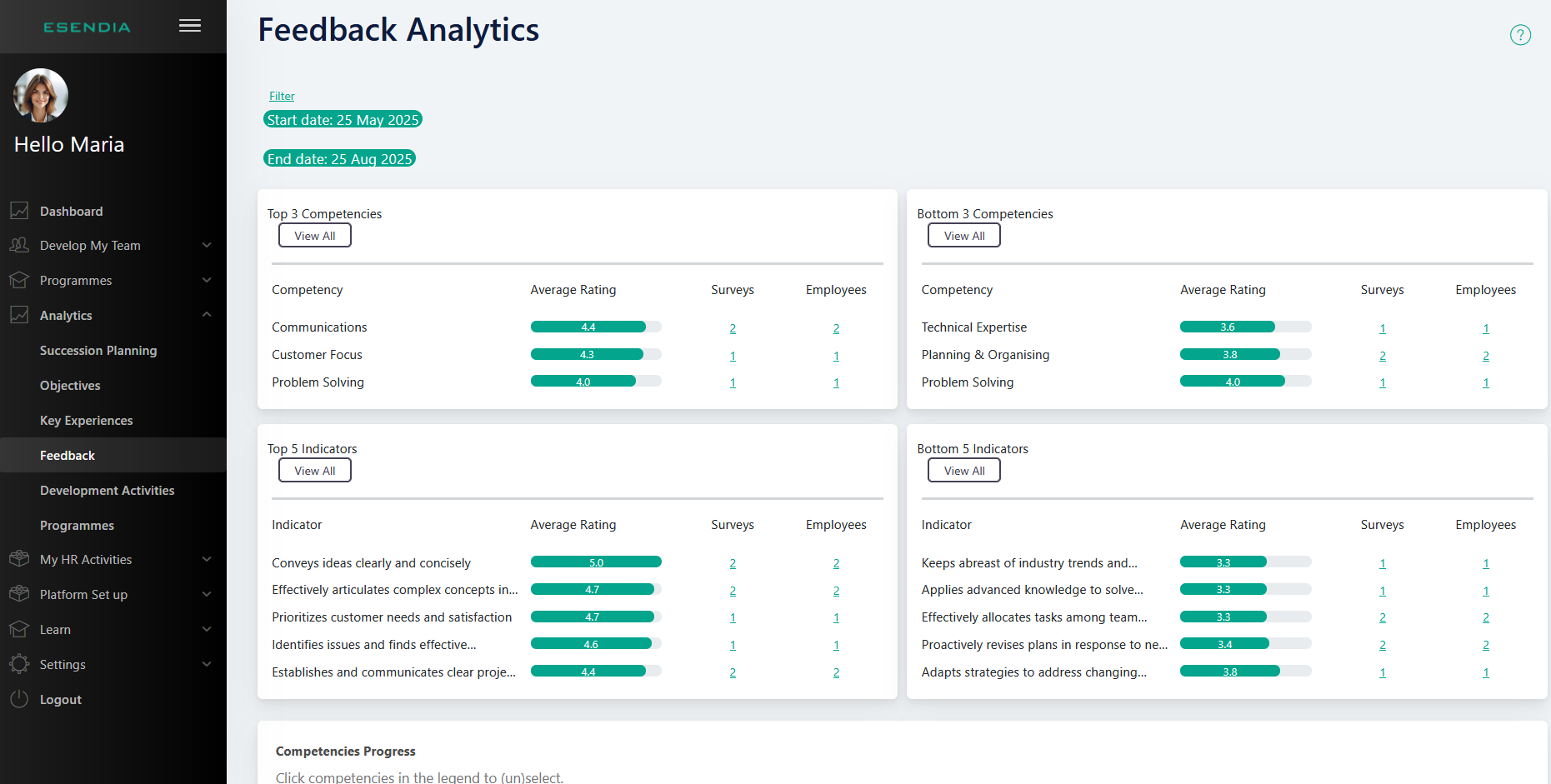This screenshot has width=1551, height=784.
Task: Open the help question mark icon
Action: [x=1520, y=35]
